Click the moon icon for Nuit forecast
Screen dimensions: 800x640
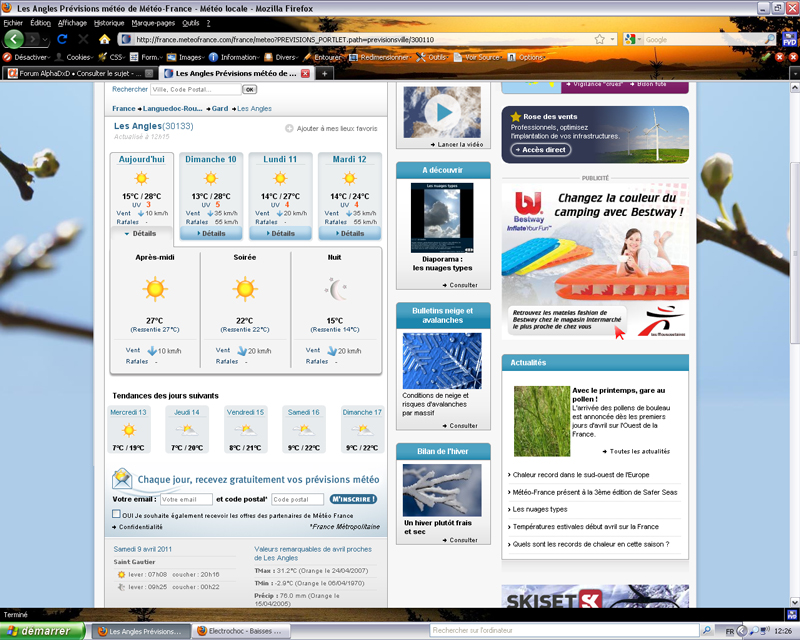[x=336, y=289]
